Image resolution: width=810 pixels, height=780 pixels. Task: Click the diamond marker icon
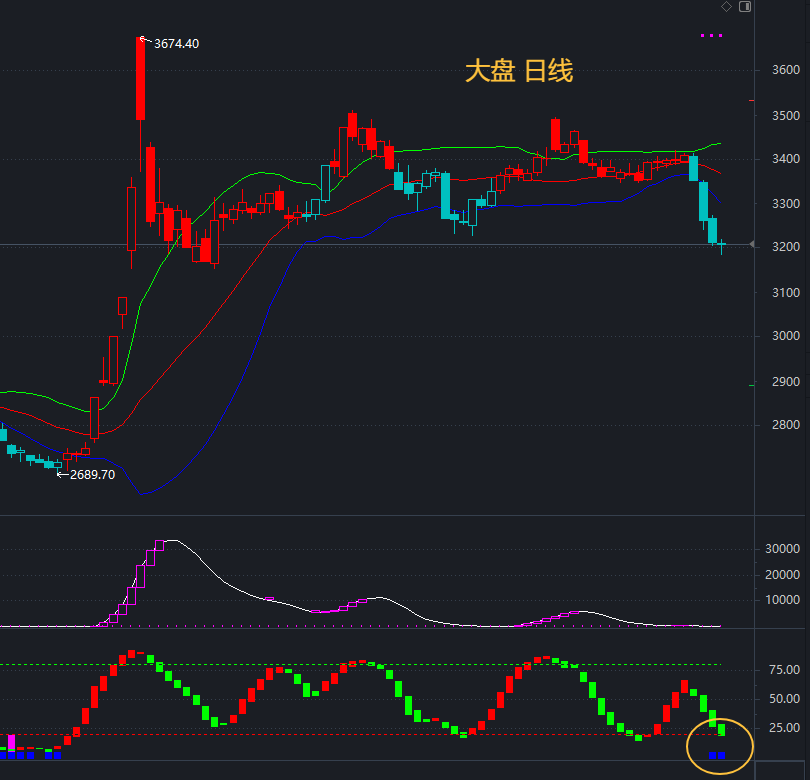click(x=726, y=7)
